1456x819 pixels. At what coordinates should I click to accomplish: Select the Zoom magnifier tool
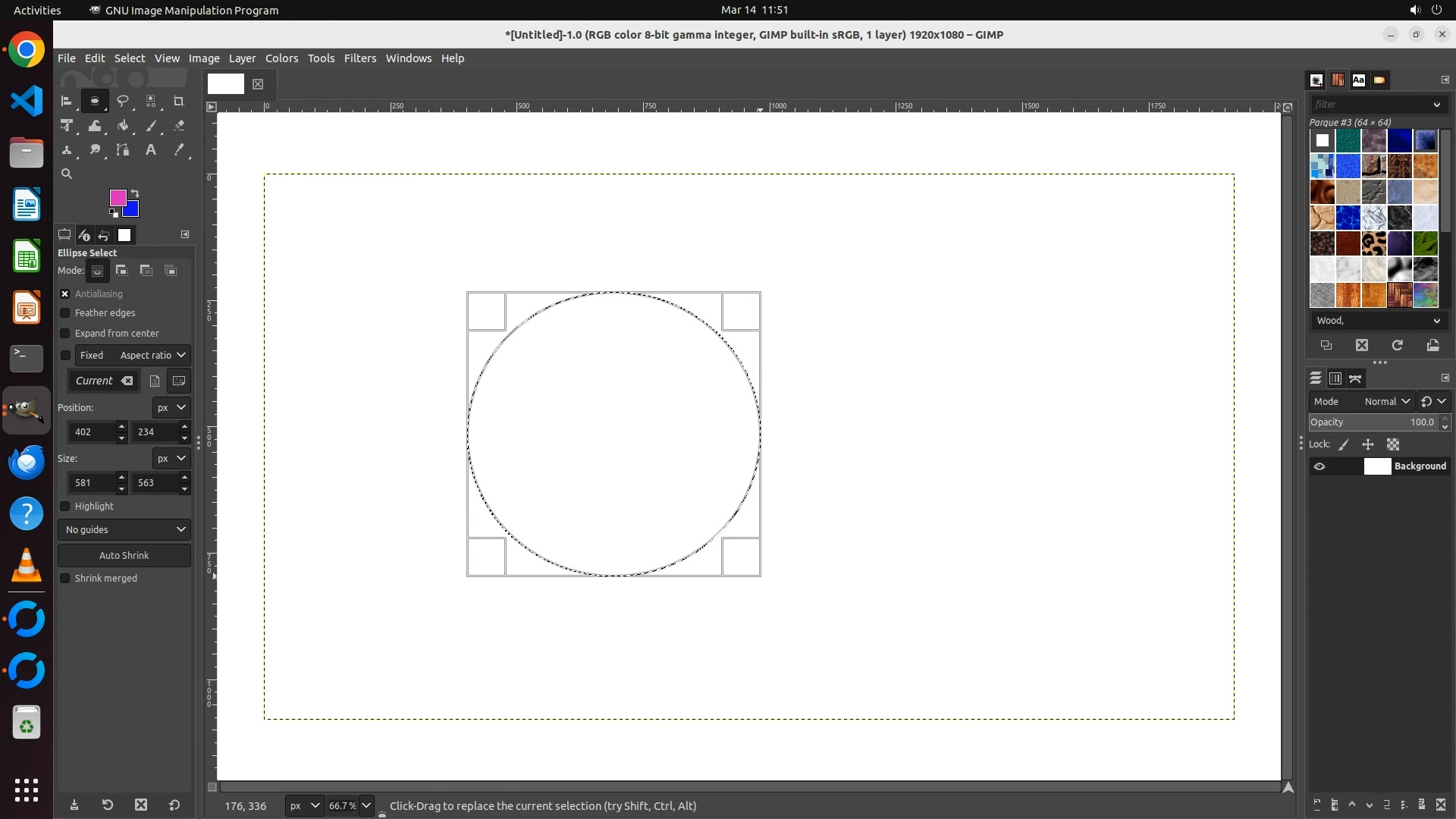(67, 174)
